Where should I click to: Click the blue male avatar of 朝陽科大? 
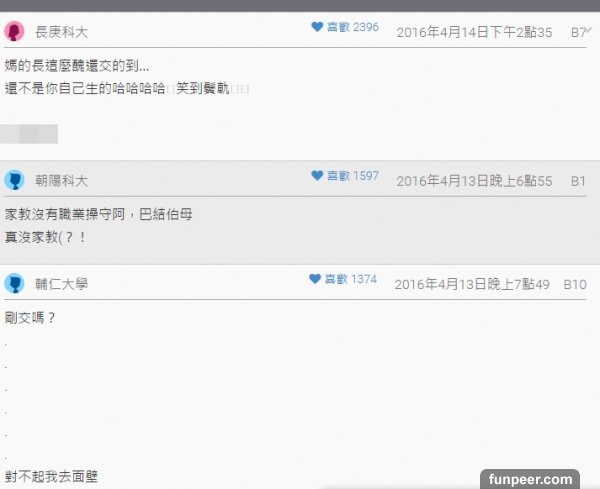tap(15, 180)
